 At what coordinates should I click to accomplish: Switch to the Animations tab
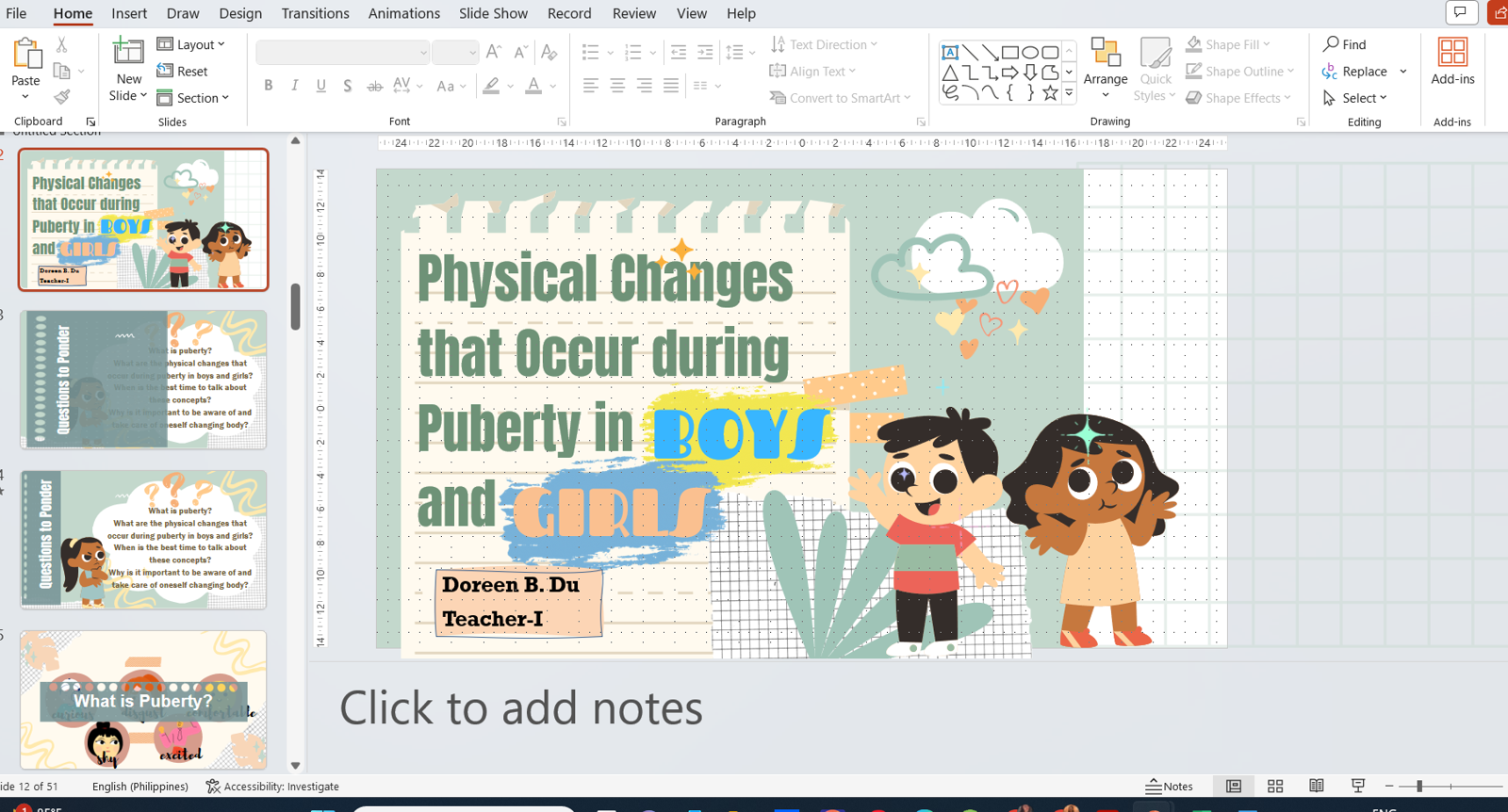403,13
